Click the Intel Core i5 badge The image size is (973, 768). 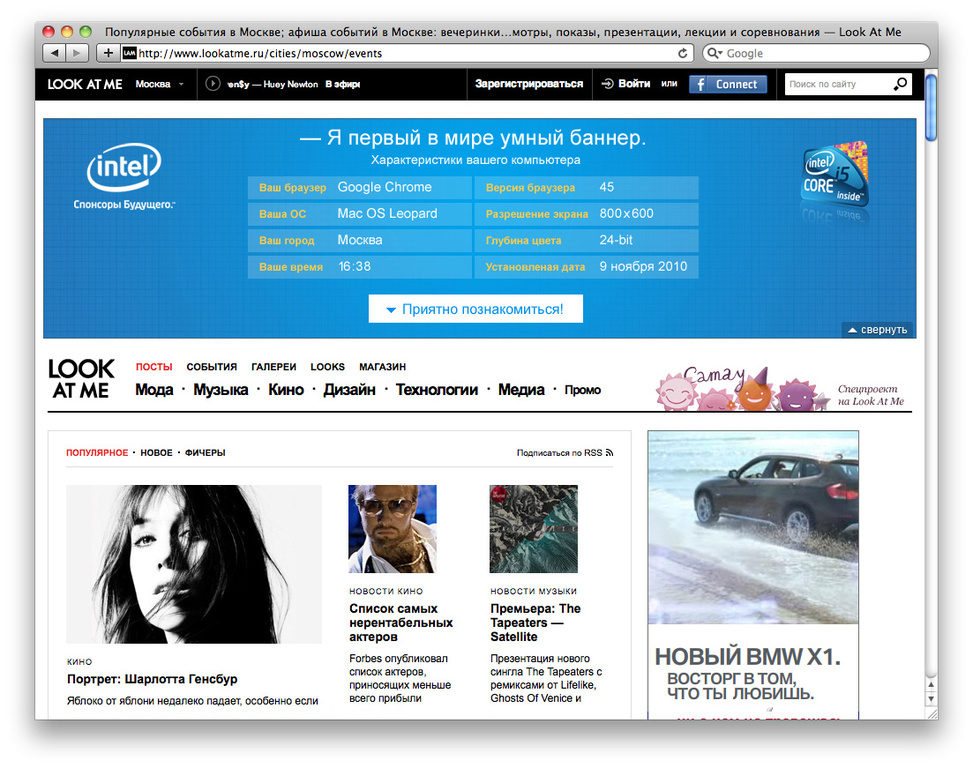click(x=835, y=174)
